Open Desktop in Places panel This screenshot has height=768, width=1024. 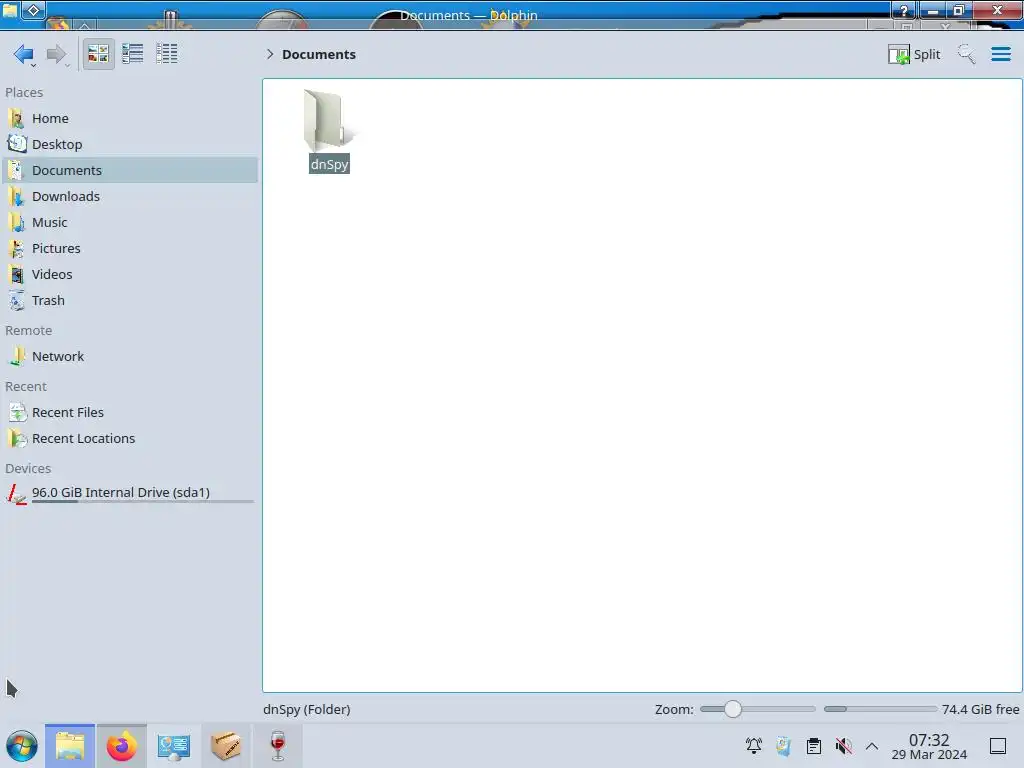point(131,144)
